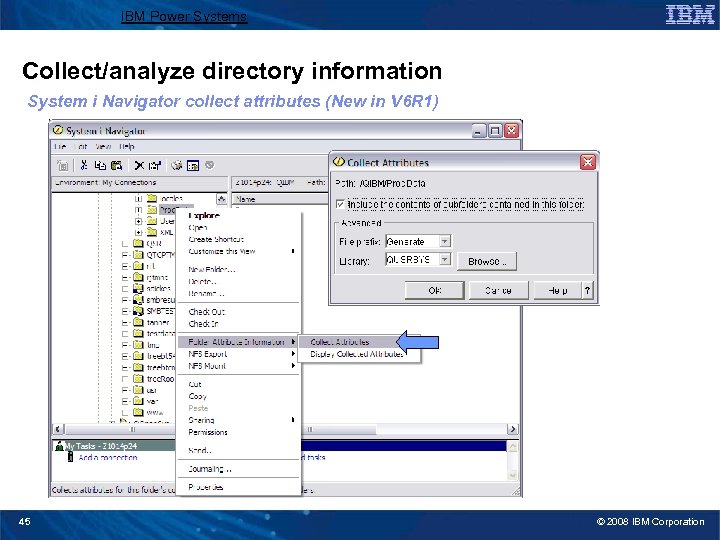
Task: Expand the var folder node
Action: coord(125,401)
